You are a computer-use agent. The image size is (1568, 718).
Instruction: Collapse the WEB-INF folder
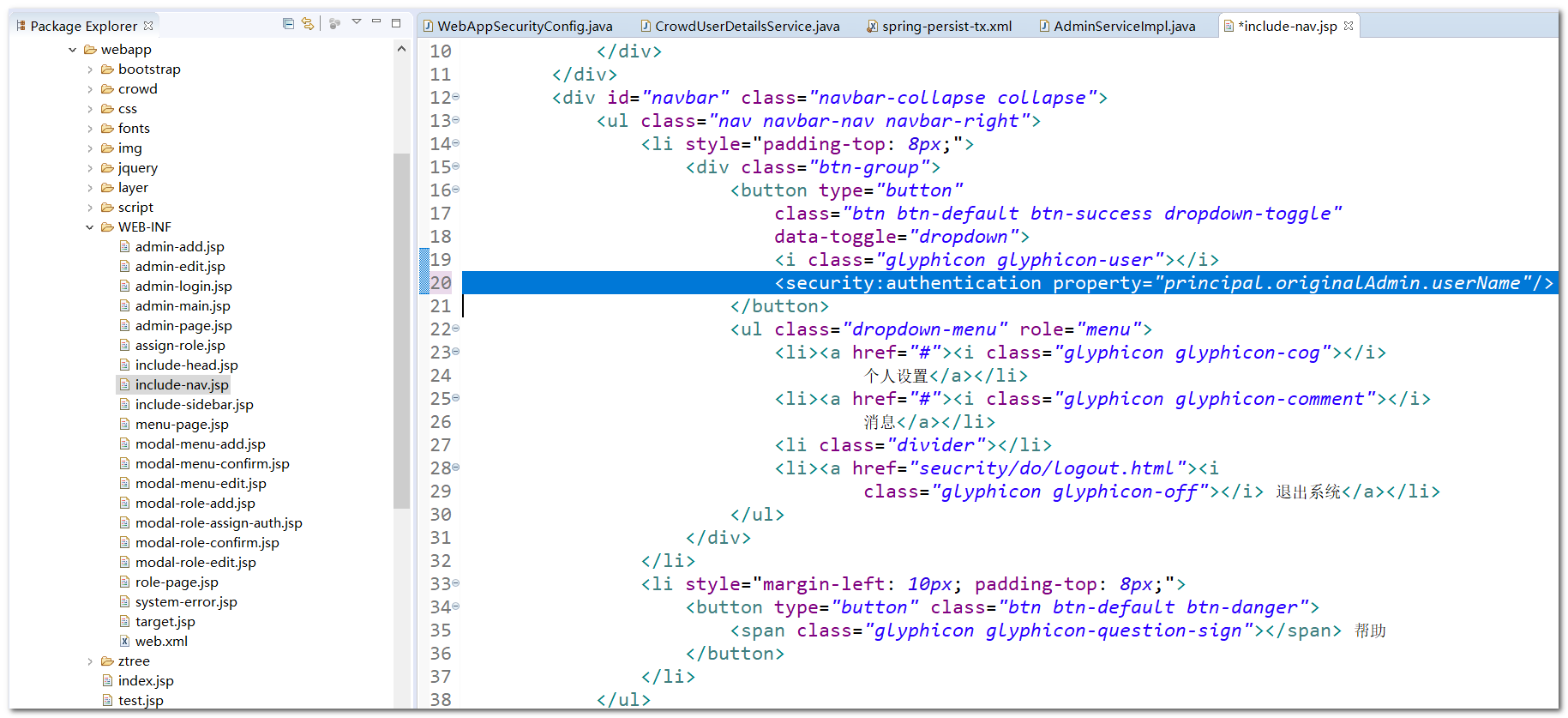(90, 227)
